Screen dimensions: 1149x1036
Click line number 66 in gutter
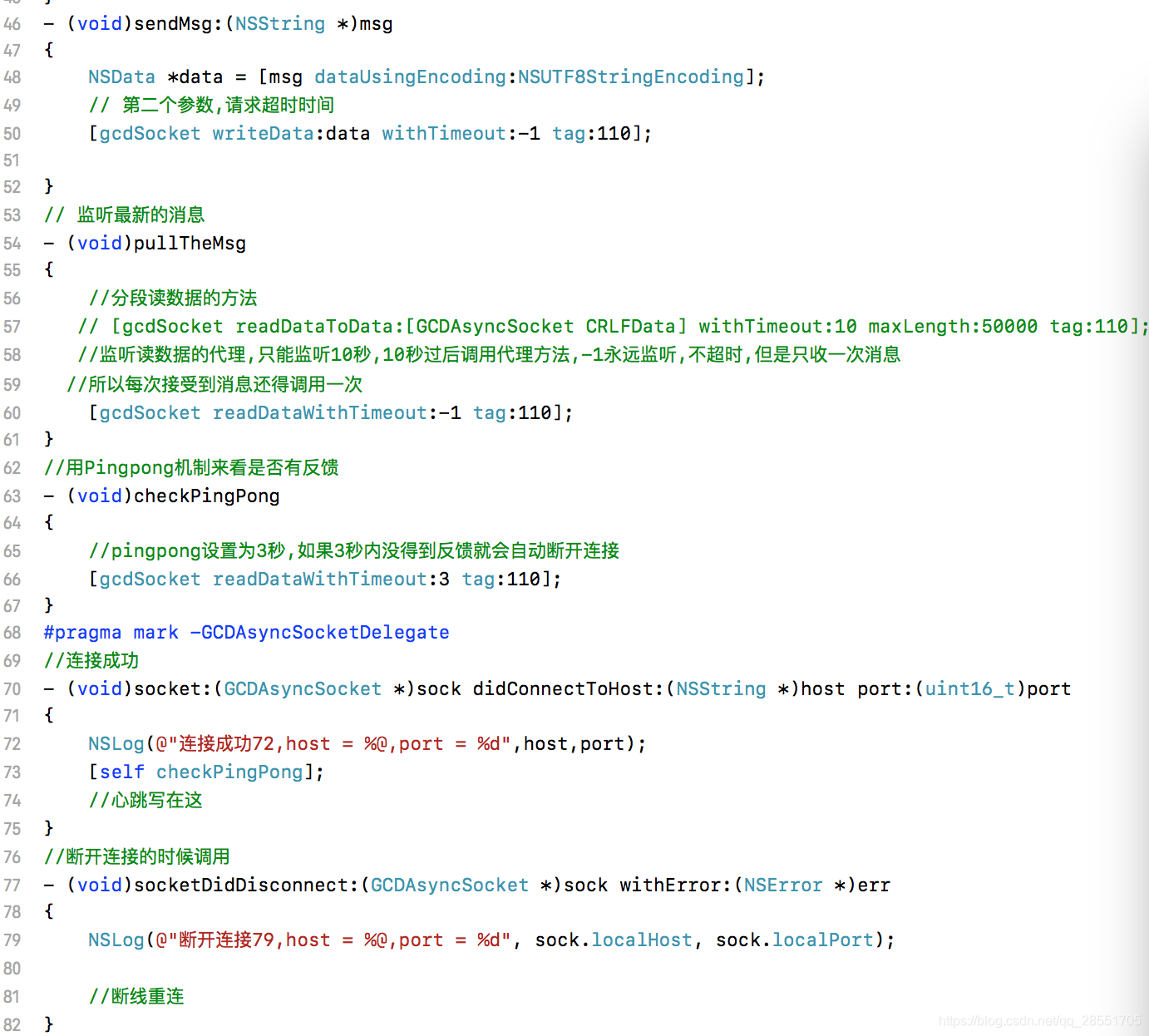click(x=12, y=580)
